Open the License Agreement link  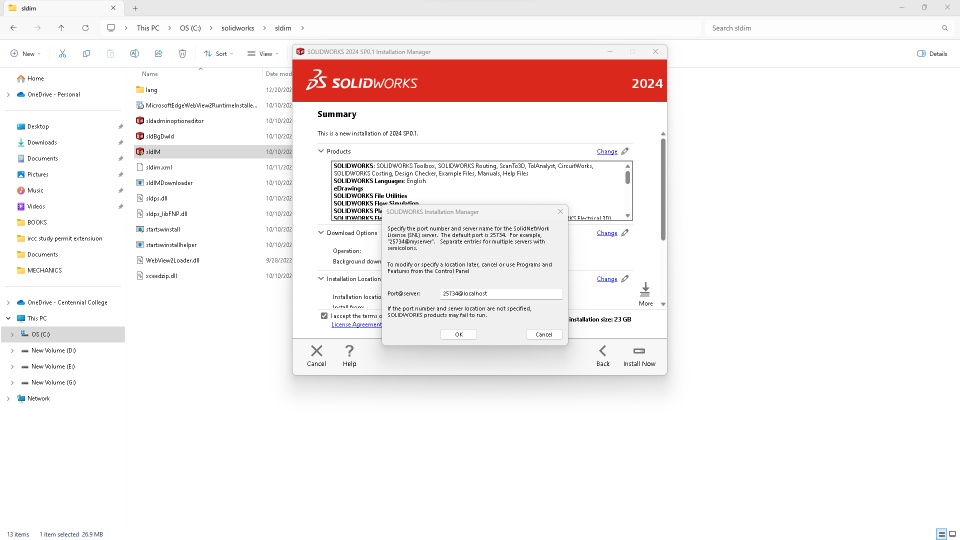click(x=356, y=324)
